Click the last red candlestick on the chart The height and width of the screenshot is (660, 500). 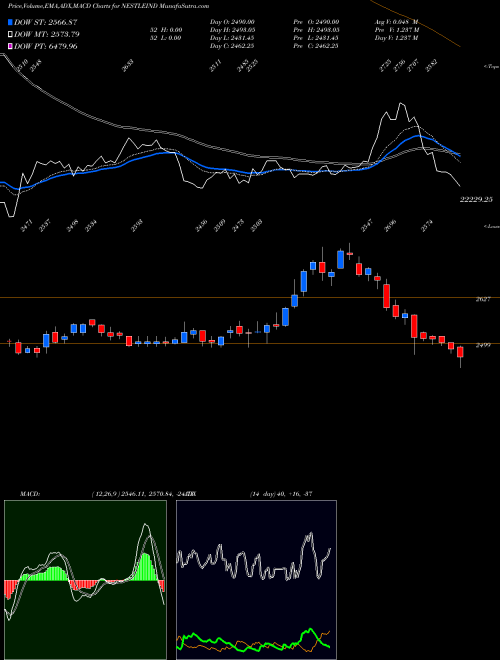click(x=460, y=352)
